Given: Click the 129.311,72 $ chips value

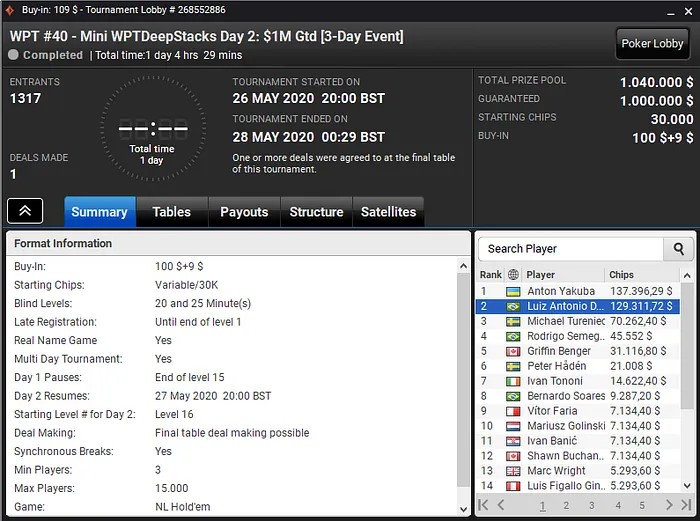Looking at the screenshot, I should [x=641, y=306].
